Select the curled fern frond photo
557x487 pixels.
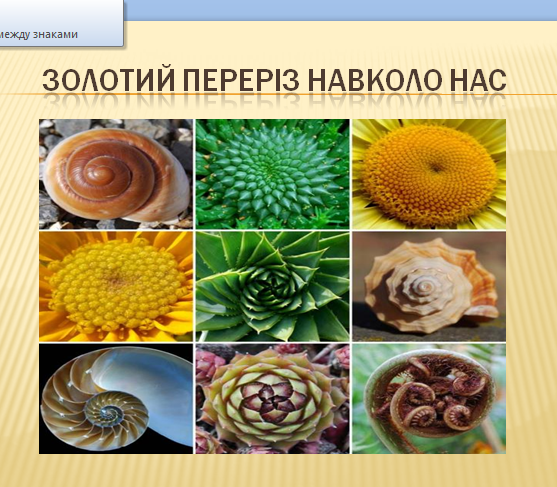pyautogui.click(x=429, y=399)
